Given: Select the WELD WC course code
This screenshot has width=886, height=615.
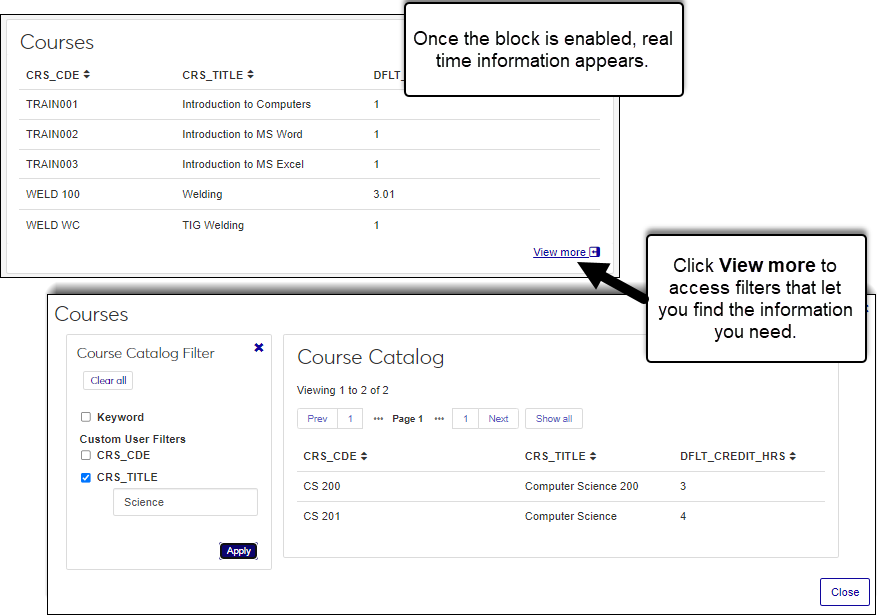Looking at the screenshot, I should click(x=53, y=225).
